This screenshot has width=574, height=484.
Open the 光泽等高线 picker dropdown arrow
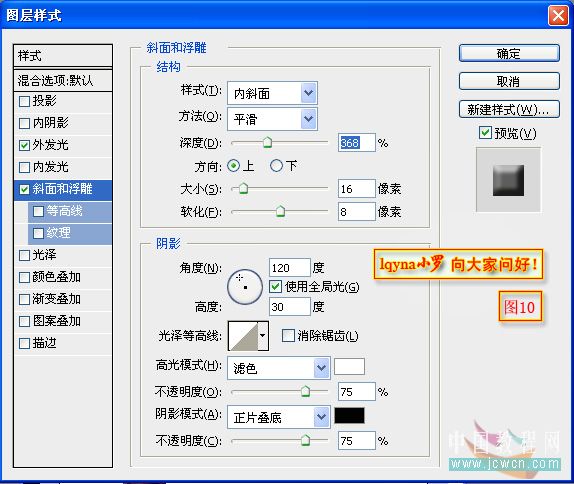[263, 336]
